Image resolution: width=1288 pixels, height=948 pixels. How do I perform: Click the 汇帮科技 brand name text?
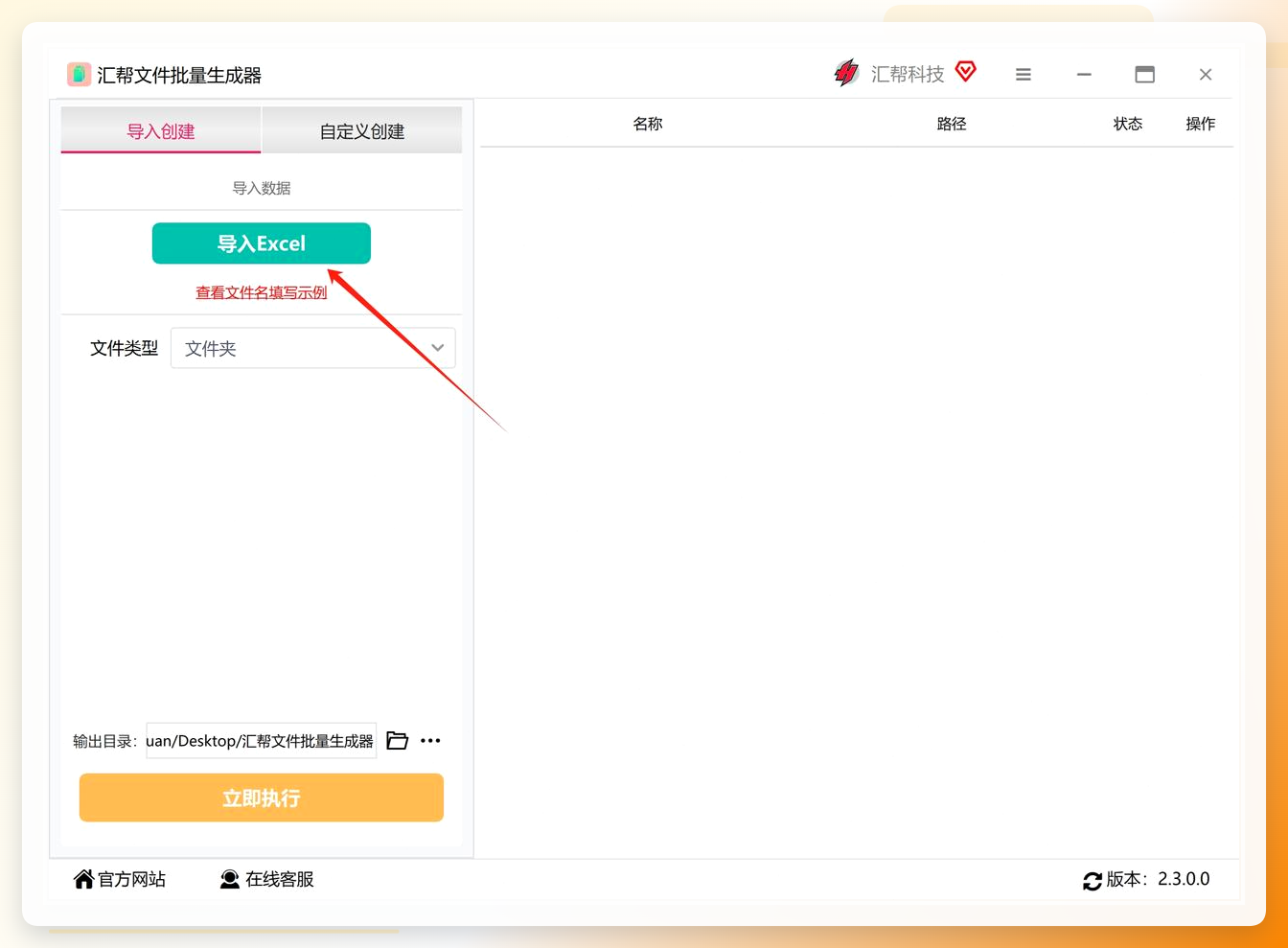coord(908,74)
